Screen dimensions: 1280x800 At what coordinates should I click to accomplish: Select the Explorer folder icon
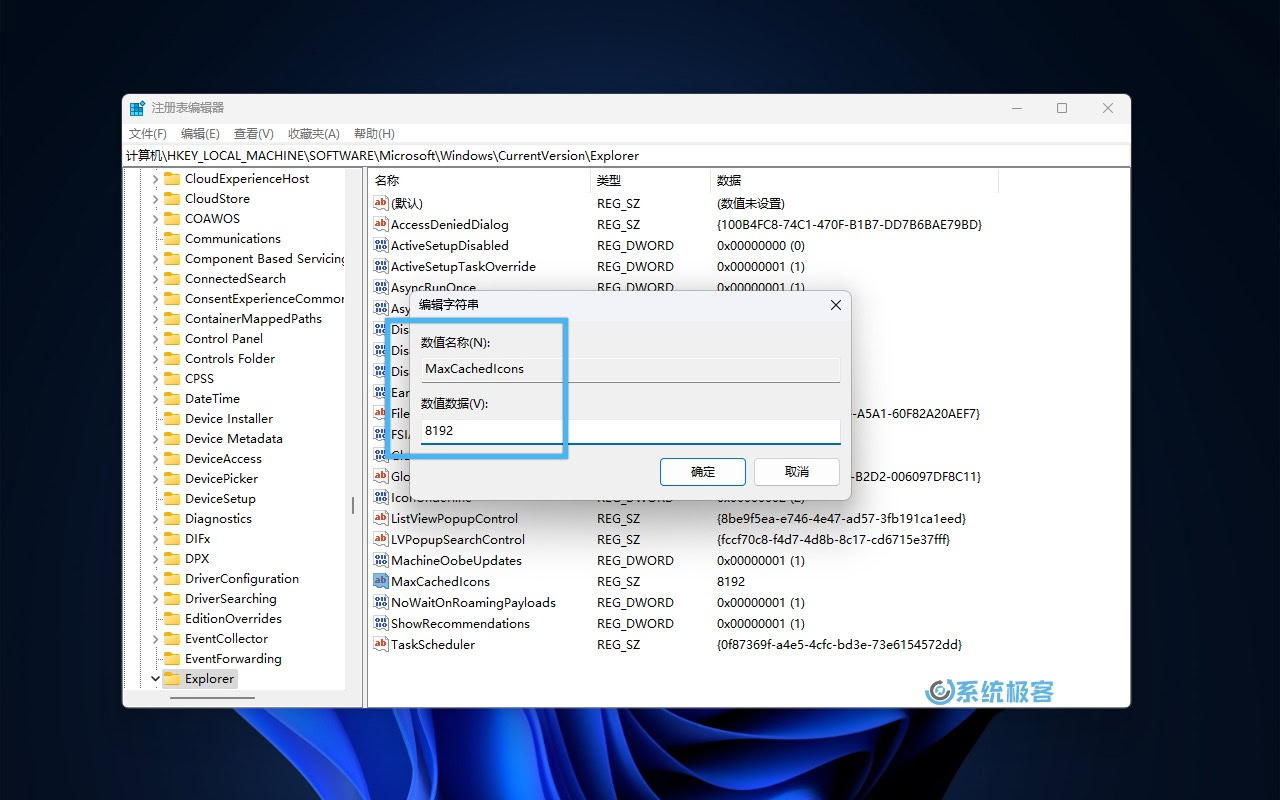pos(171,679)
